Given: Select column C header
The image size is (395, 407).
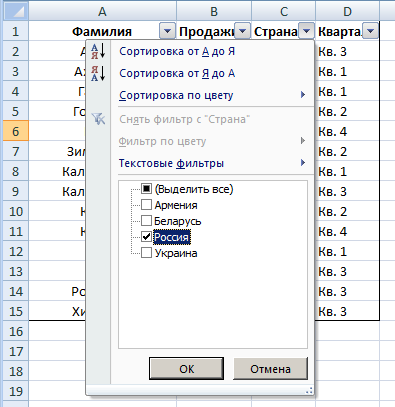Looking at the screenshot, I should tap(283, 11).
